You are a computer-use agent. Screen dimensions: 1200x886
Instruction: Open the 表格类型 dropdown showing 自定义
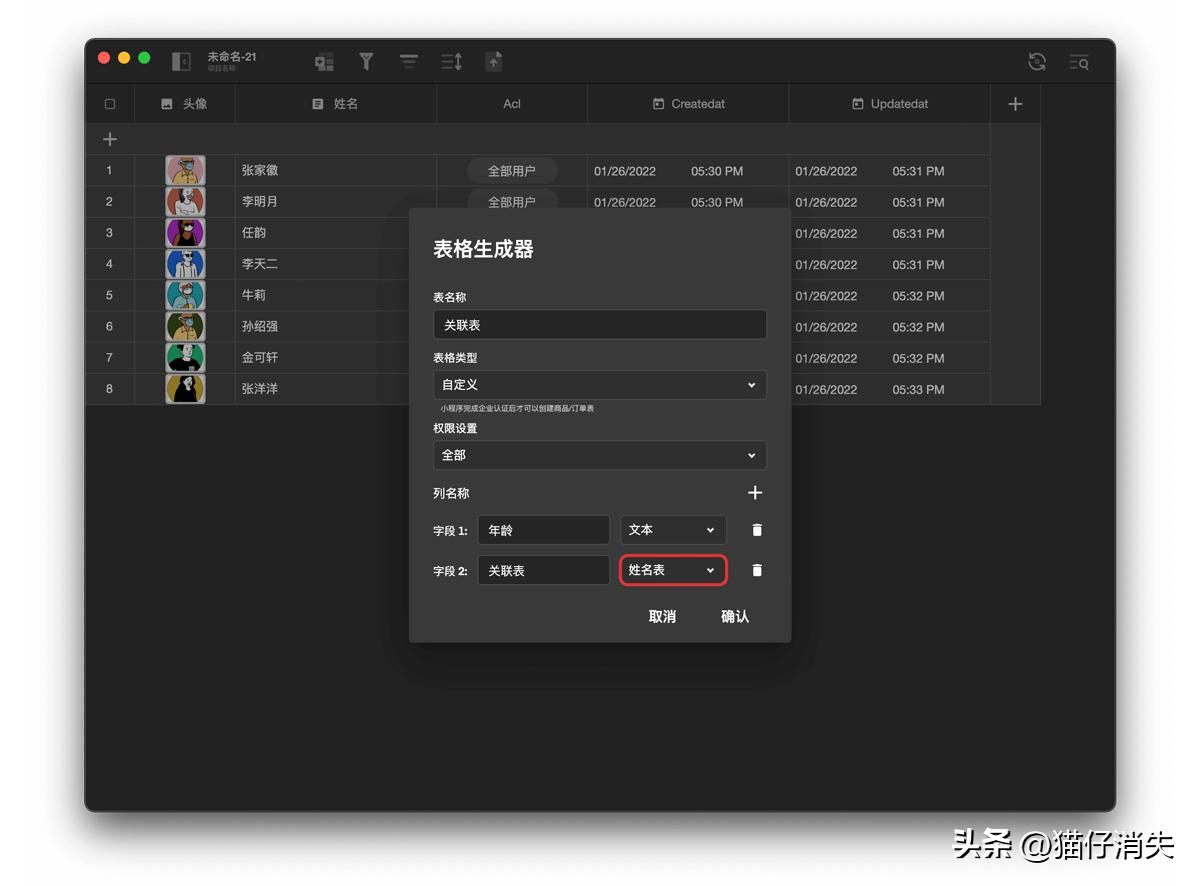599,384
